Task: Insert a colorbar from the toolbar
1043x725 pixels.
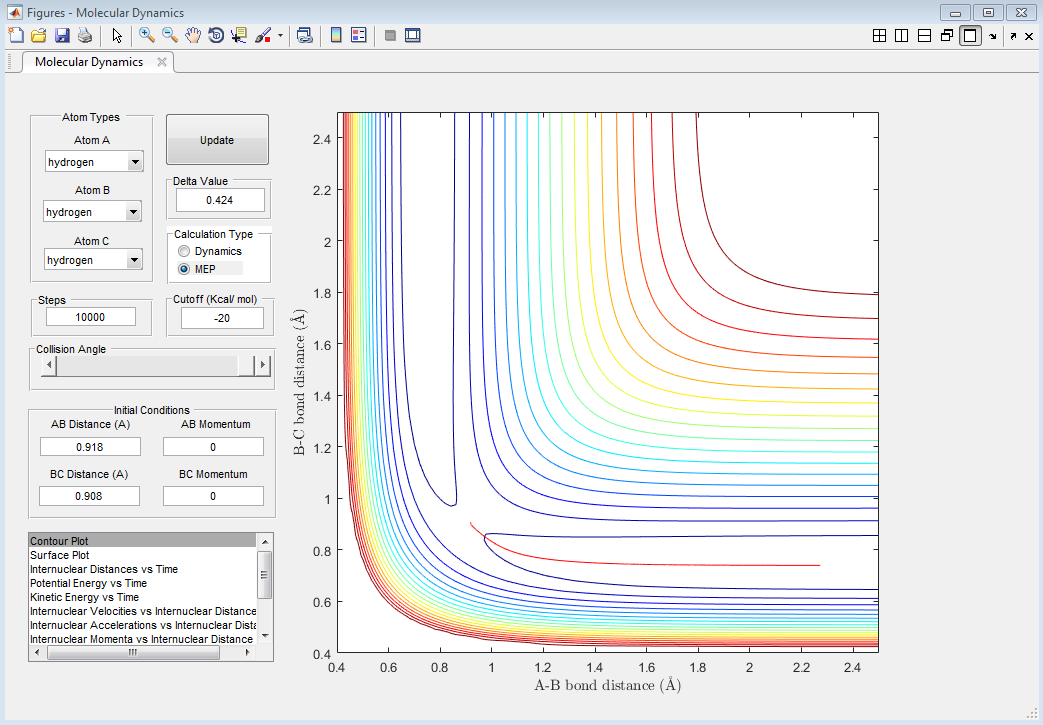Action: 336,35
